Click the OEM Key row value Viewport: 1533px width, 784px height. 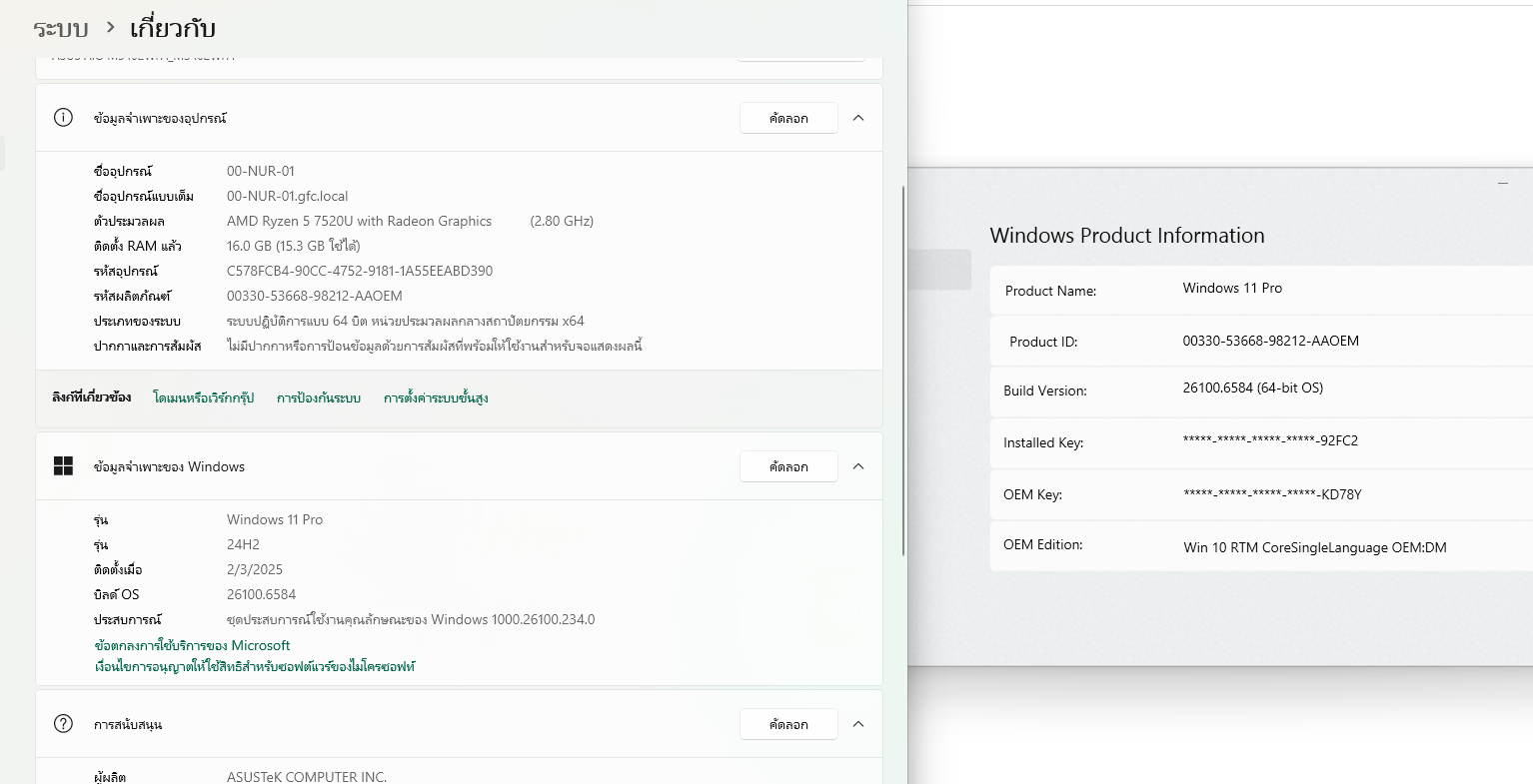1272,494
